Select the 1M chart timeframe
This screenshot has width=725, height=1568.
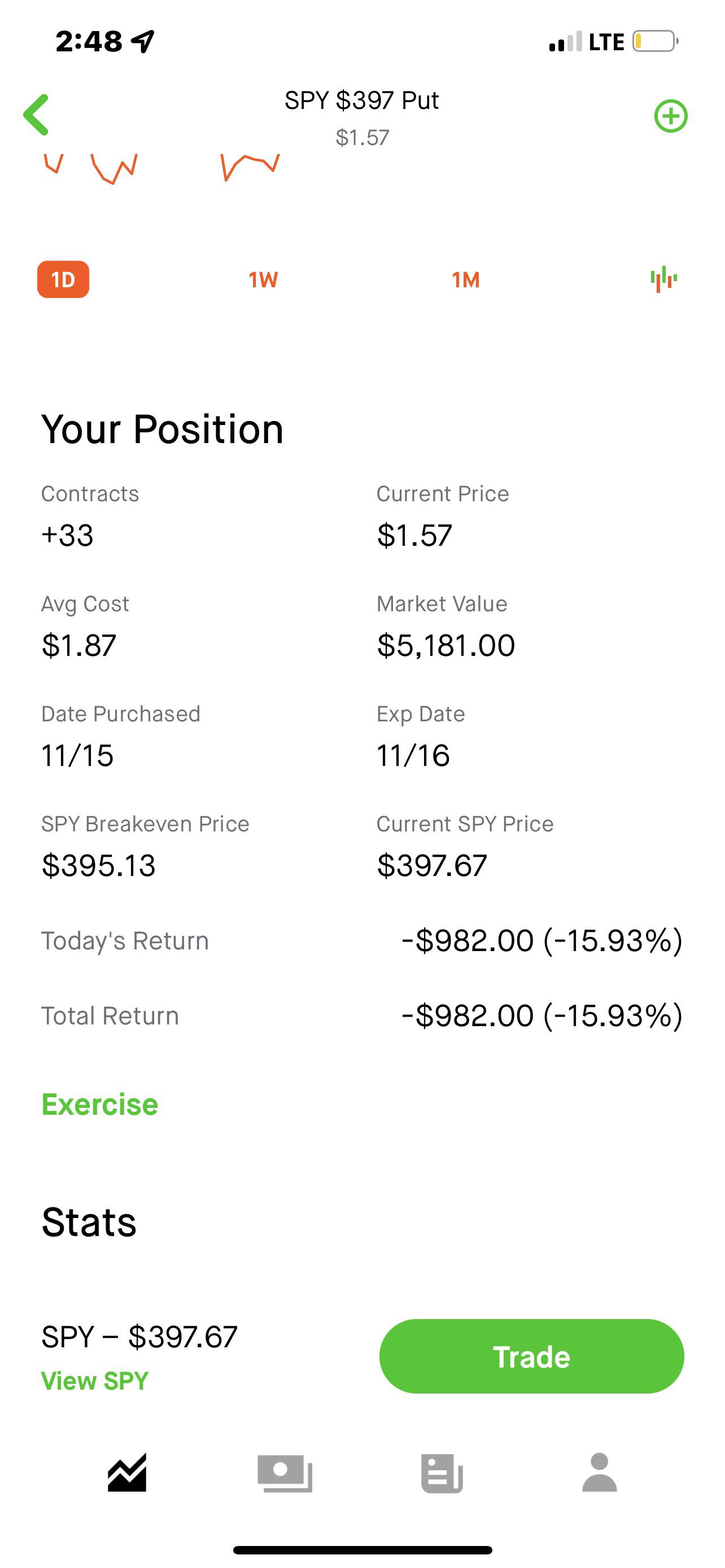point(466,279)
